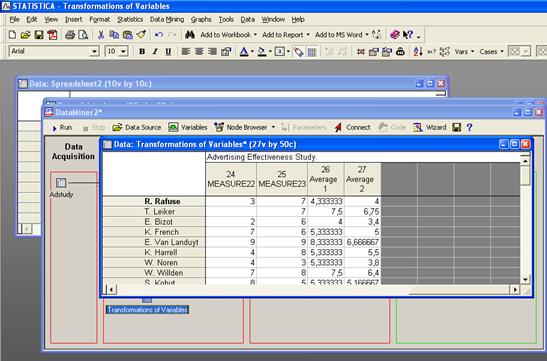Save the DataMiner2 project floppy icon

pos(456,128)
